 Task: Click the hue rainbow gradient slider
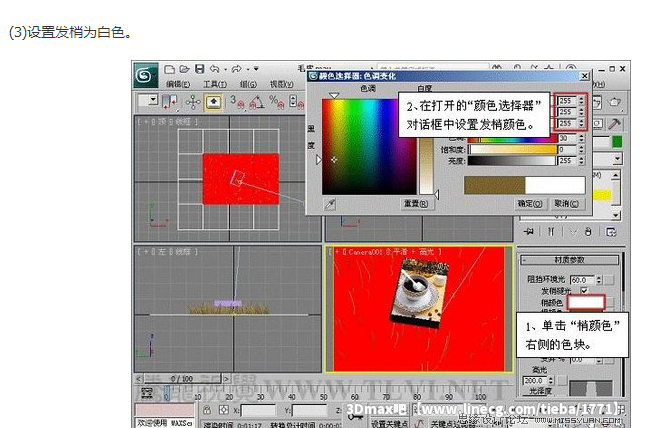click(x=512, y=139)
